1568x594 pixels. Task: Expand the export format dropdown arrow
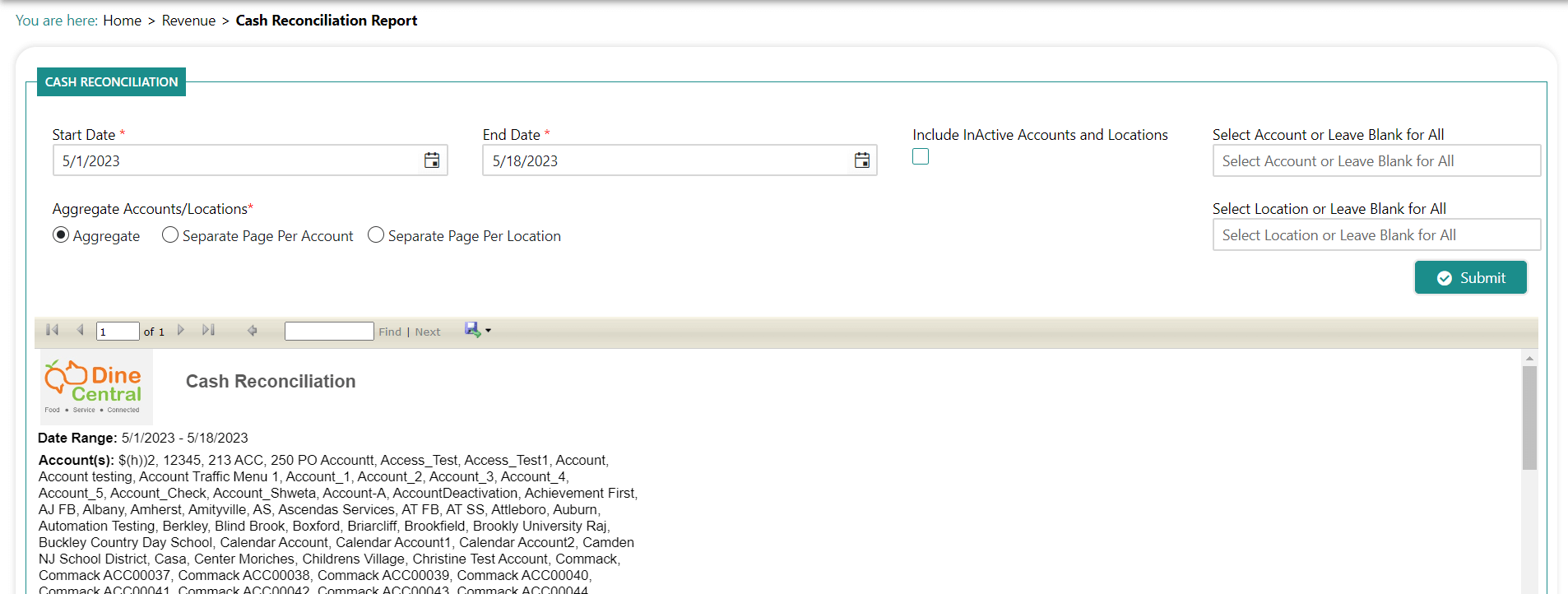[488, 331]
